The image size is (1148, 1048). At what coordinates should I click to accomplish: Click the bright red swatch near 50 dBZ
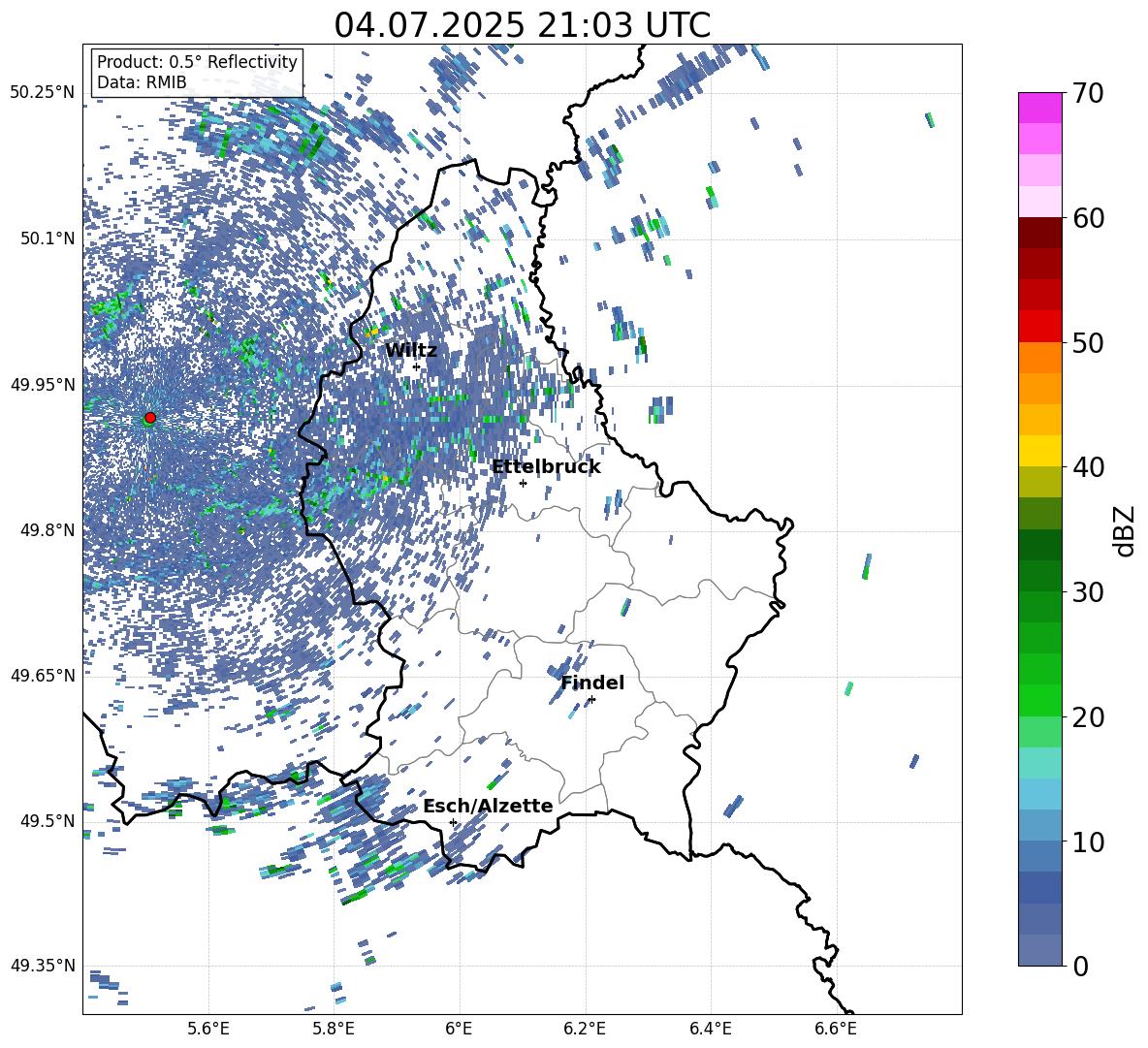[x=1040, y=327]
